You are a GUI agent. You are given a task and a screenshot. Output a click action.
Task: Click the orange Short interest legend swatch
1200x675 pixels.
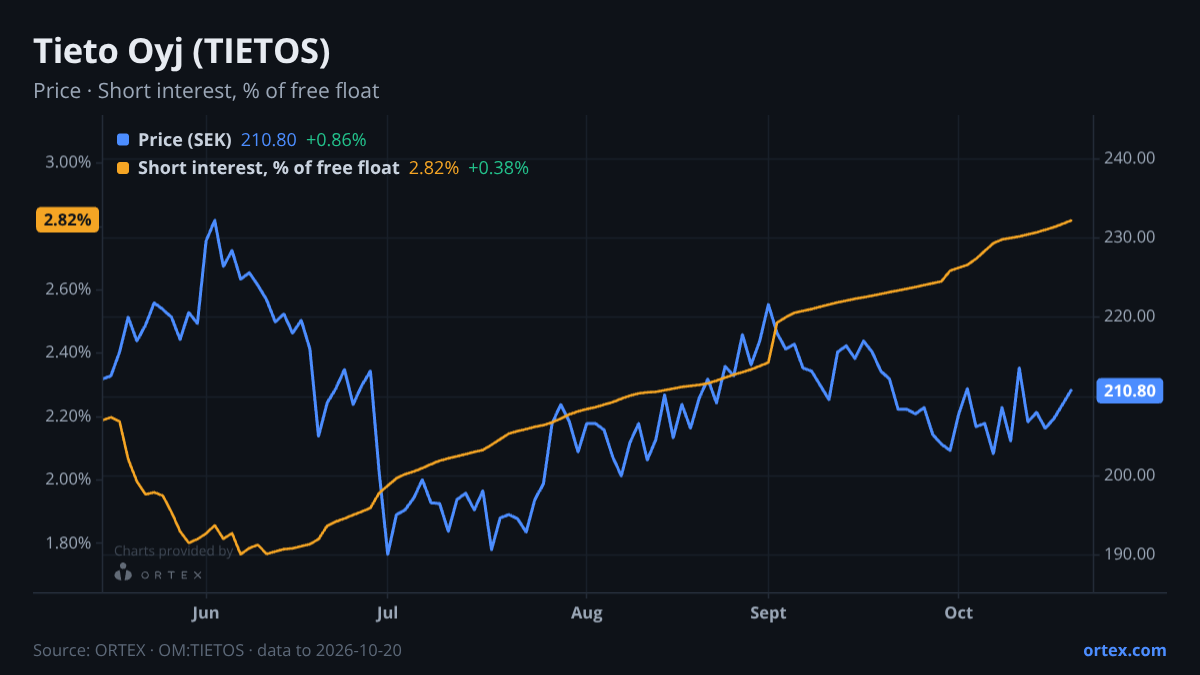(123, 168)
